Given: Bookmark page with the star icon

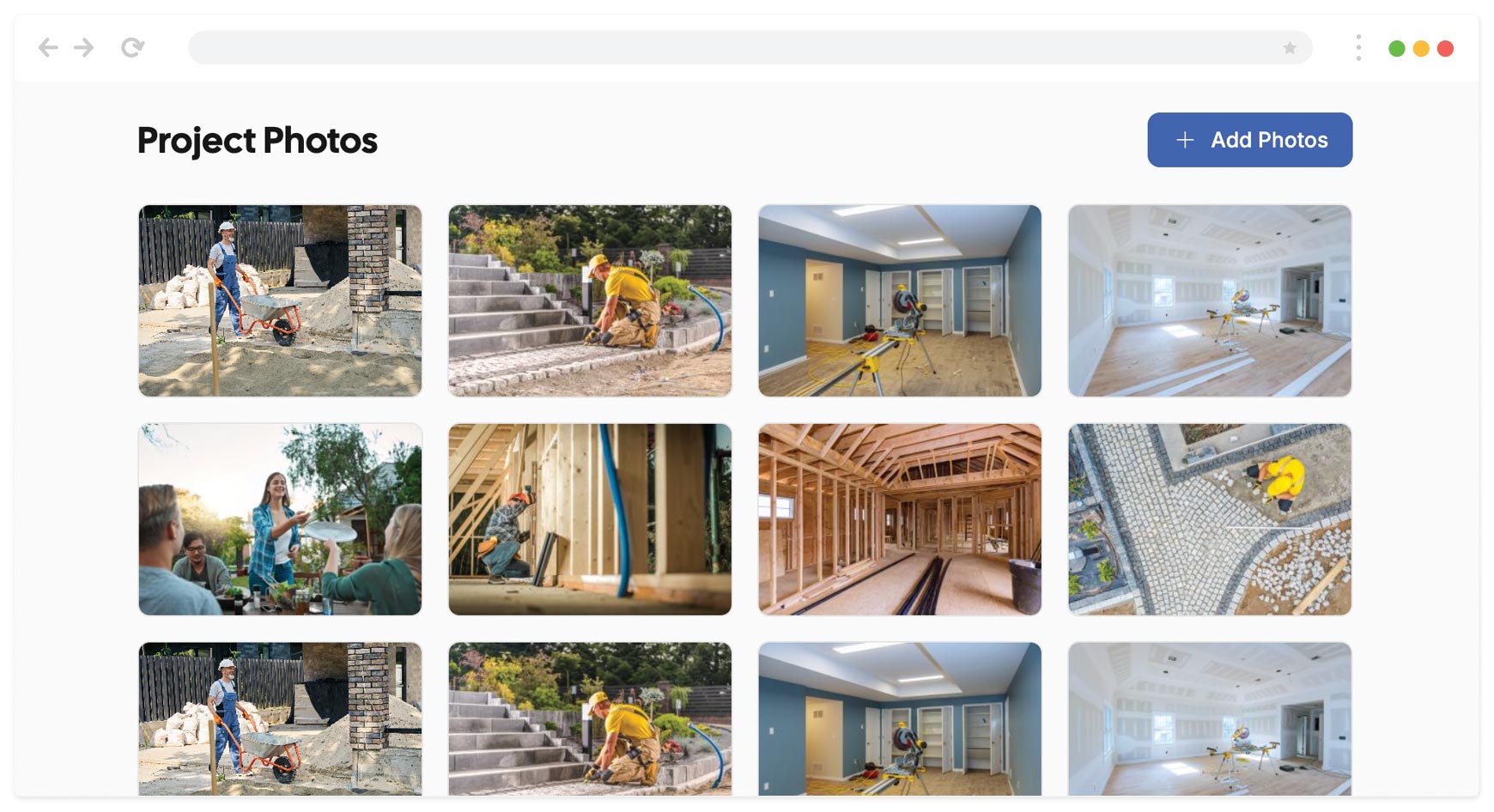Looking at the screenshot, I should (x=1290, y=48).
